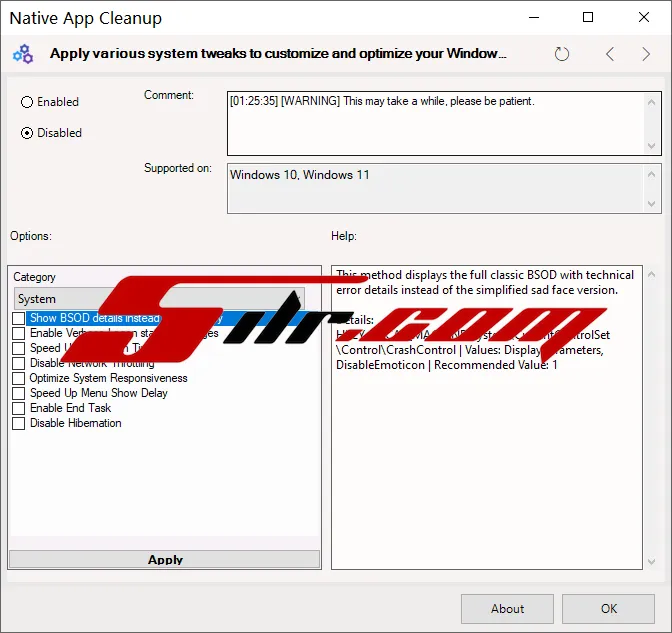The width and height of the screenshot is (672, 633).
Task: Check Enable End Task option
Action: click(18, 408)
